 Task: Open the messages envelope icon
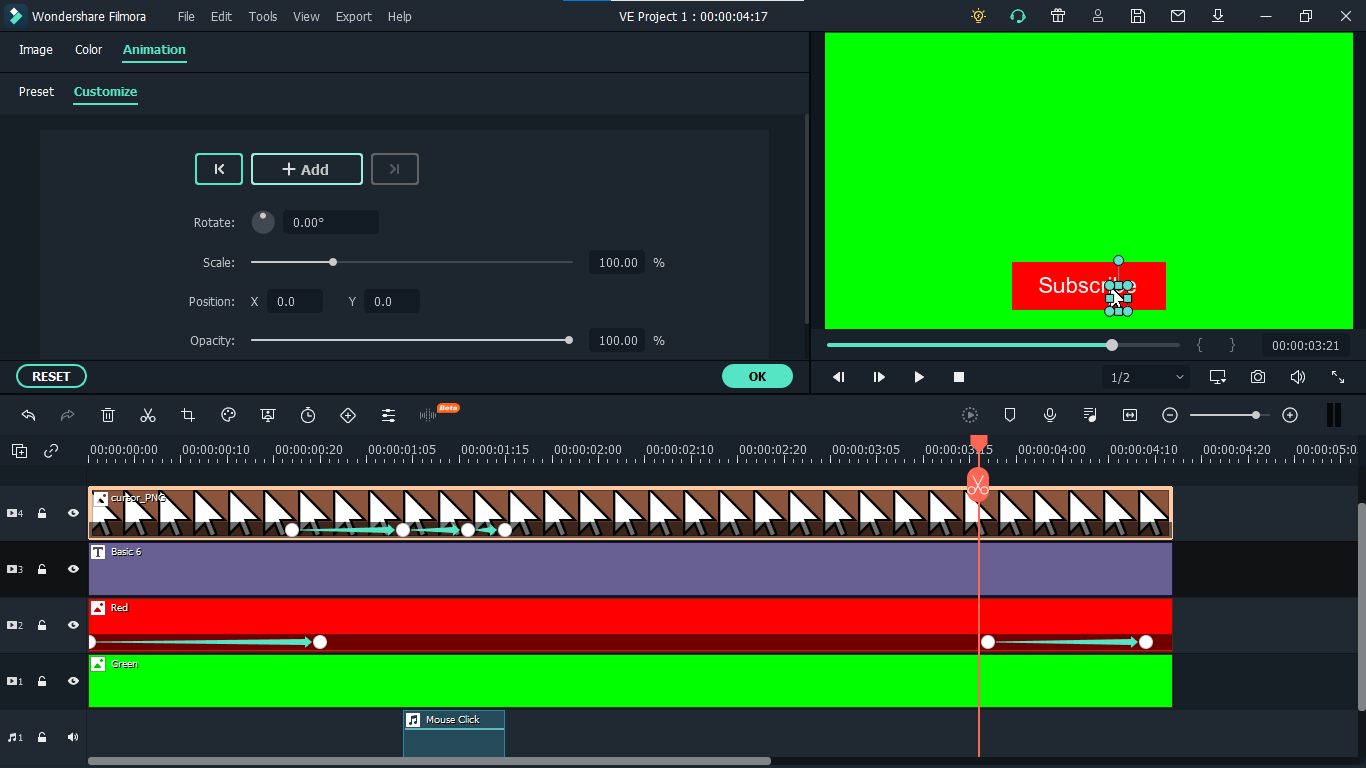[x=1178, y=16]
